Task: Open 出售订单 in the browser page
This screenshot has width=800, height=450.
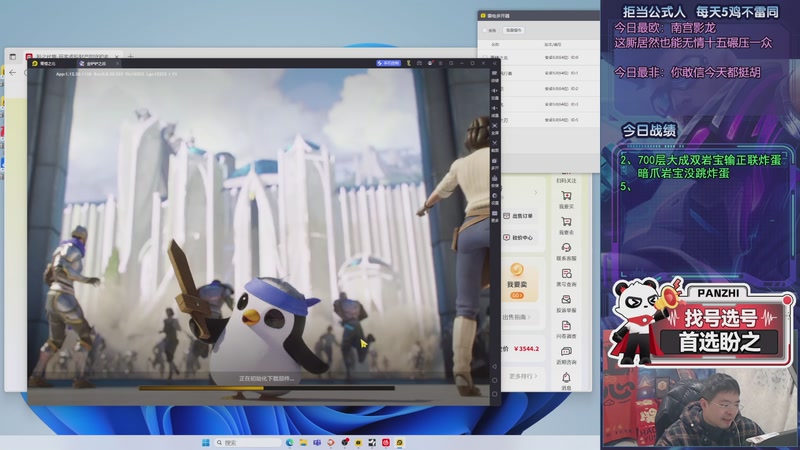Action: (x=518, y=216)
